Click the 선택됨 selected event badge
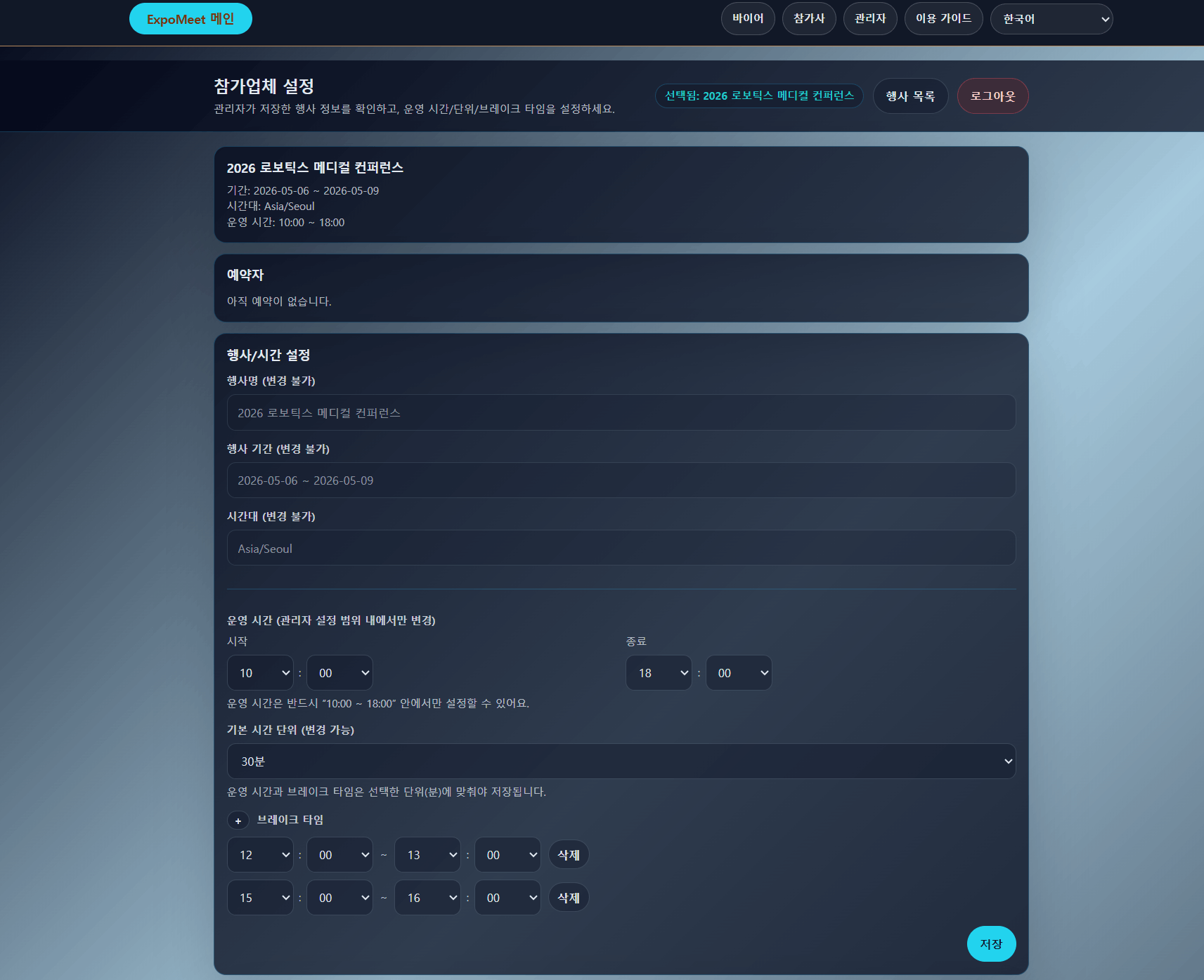This screenshot has height=980, width=1204. coord(758,96)
